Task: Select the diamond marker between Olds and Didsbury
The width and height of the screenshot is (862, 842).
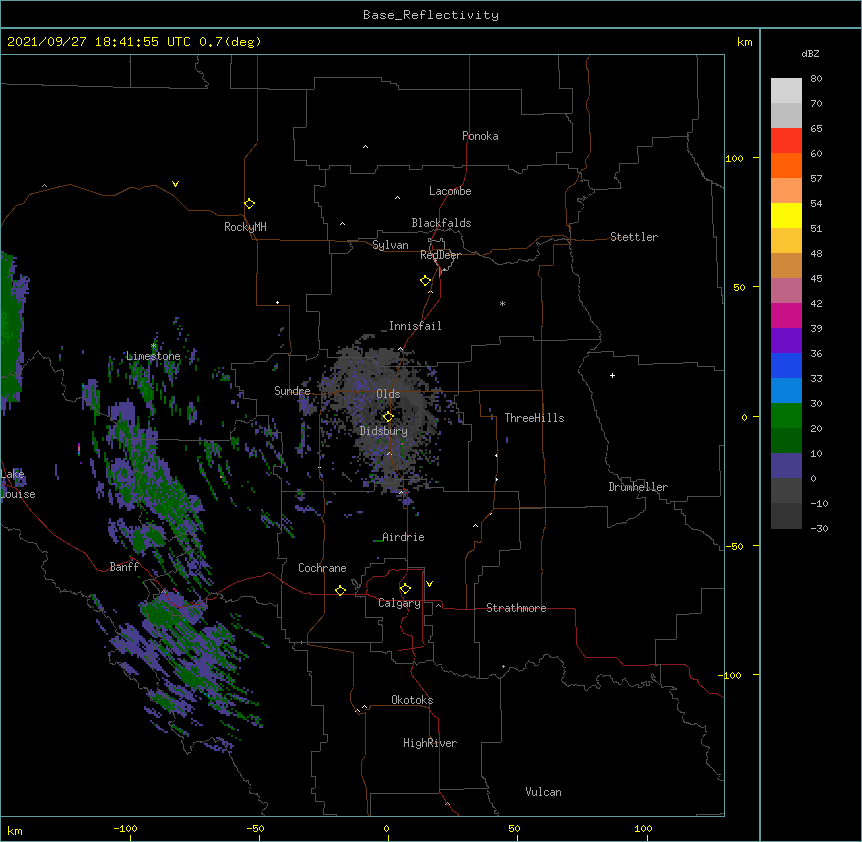Action: point(388,417)
